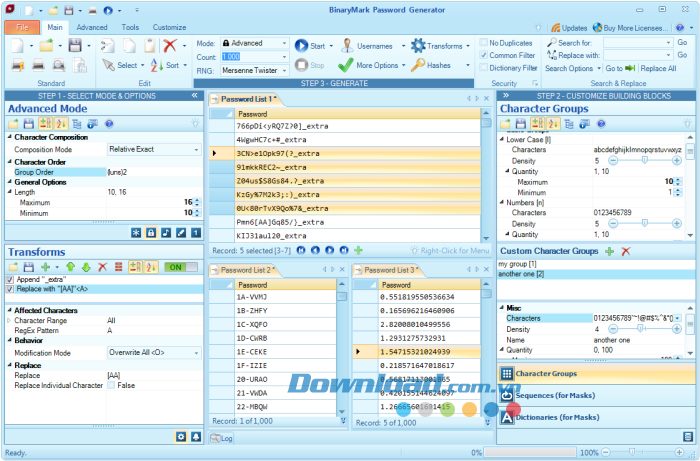Uncheck the Append "_extra" transform

point(11,279)
